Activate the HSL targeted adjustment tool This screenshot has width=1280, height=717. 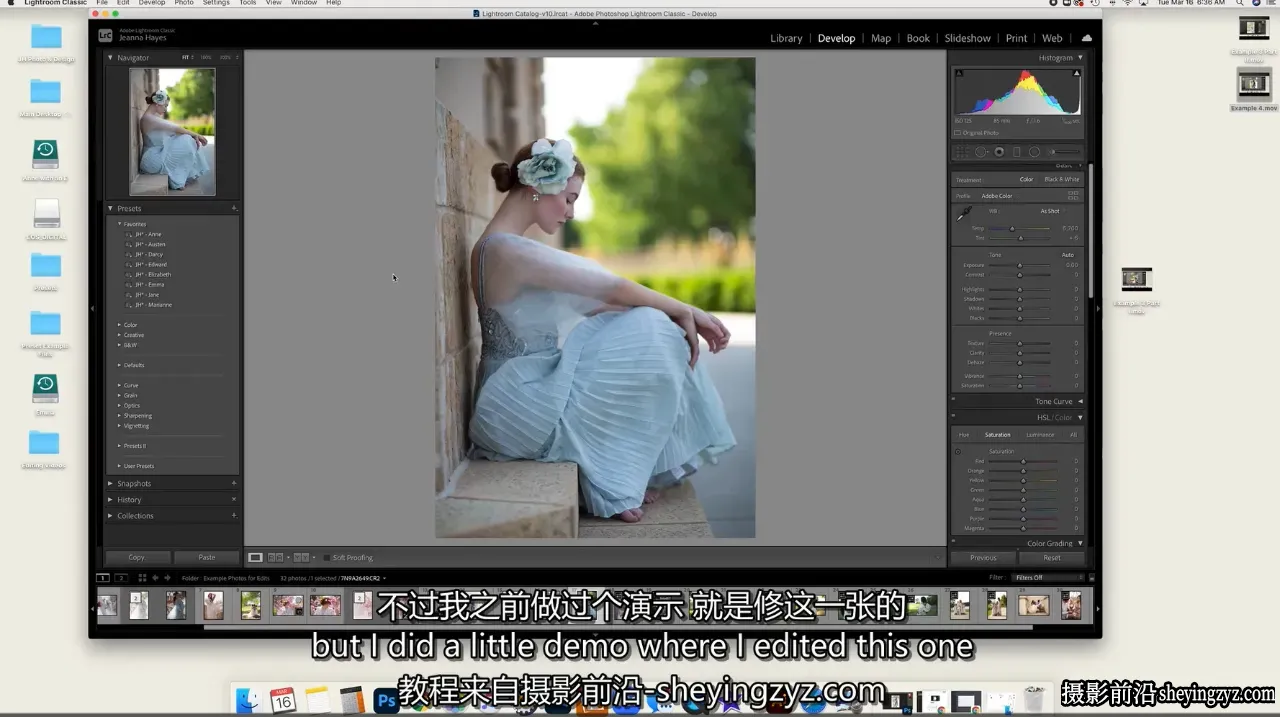tap(958, 451)
